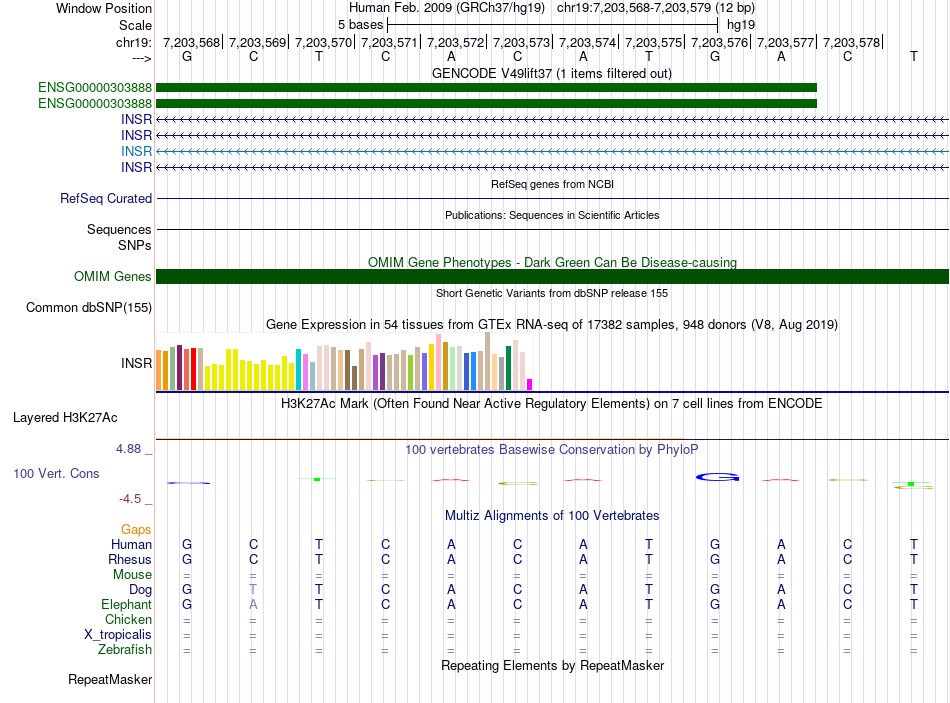Click the Sequences track label
The height and width of the screenshot is (703, 950).
pyautogui.click(x=119, y=229)
